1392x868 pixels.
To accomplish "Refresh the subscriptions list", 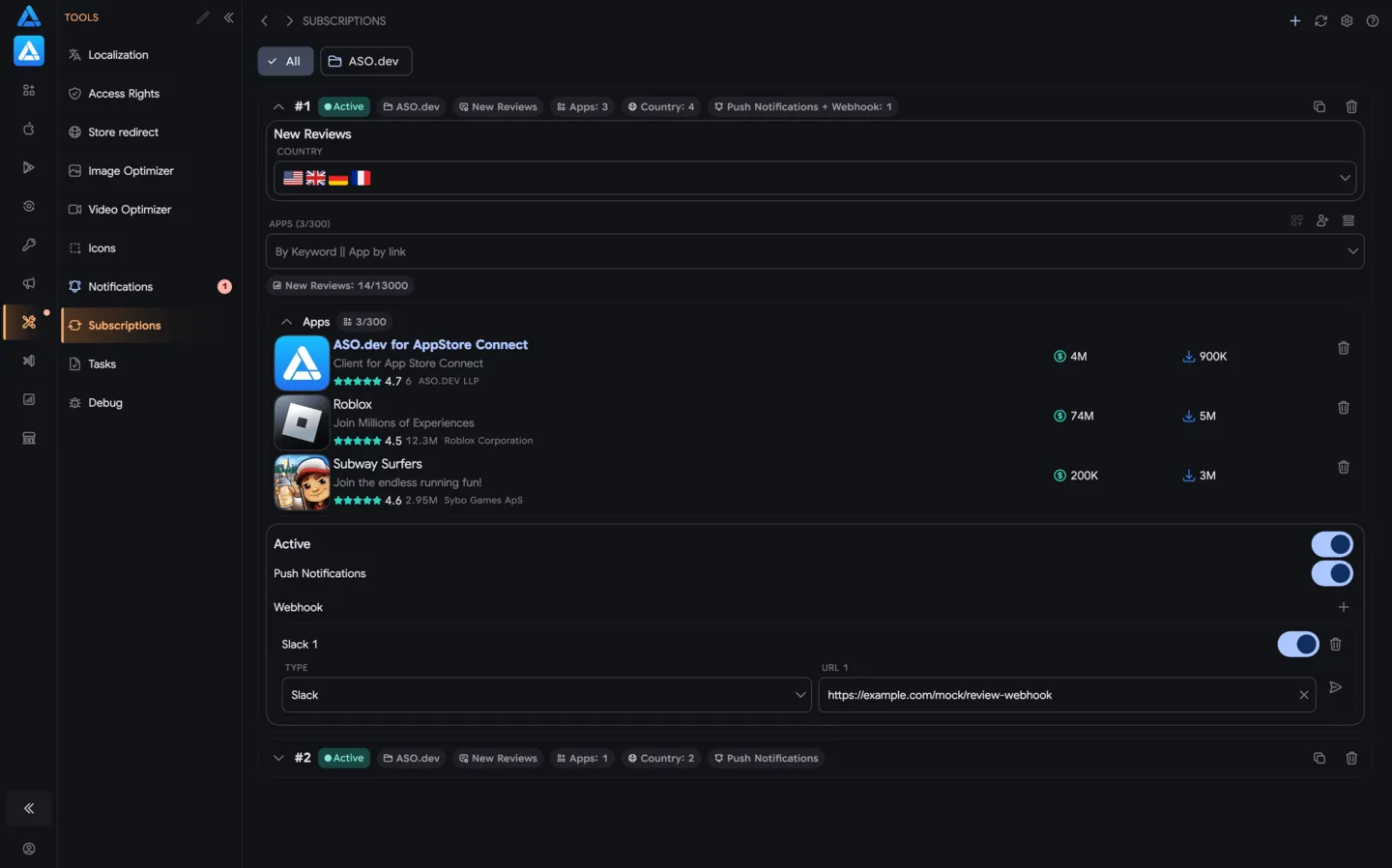I will [x=1320, y=20].
